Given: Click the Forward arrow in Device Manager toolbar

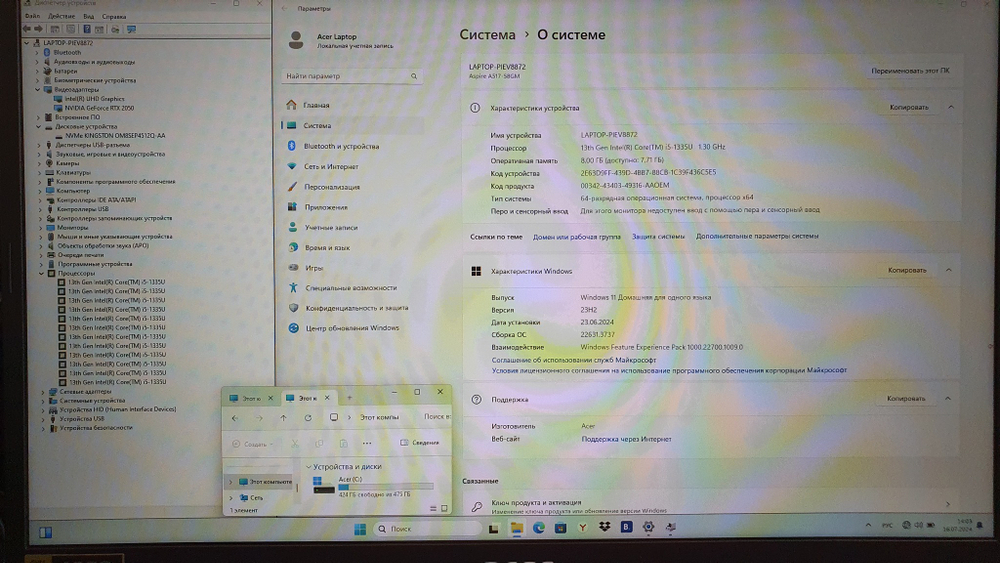Looking at the screenshot, I should 38,29.
